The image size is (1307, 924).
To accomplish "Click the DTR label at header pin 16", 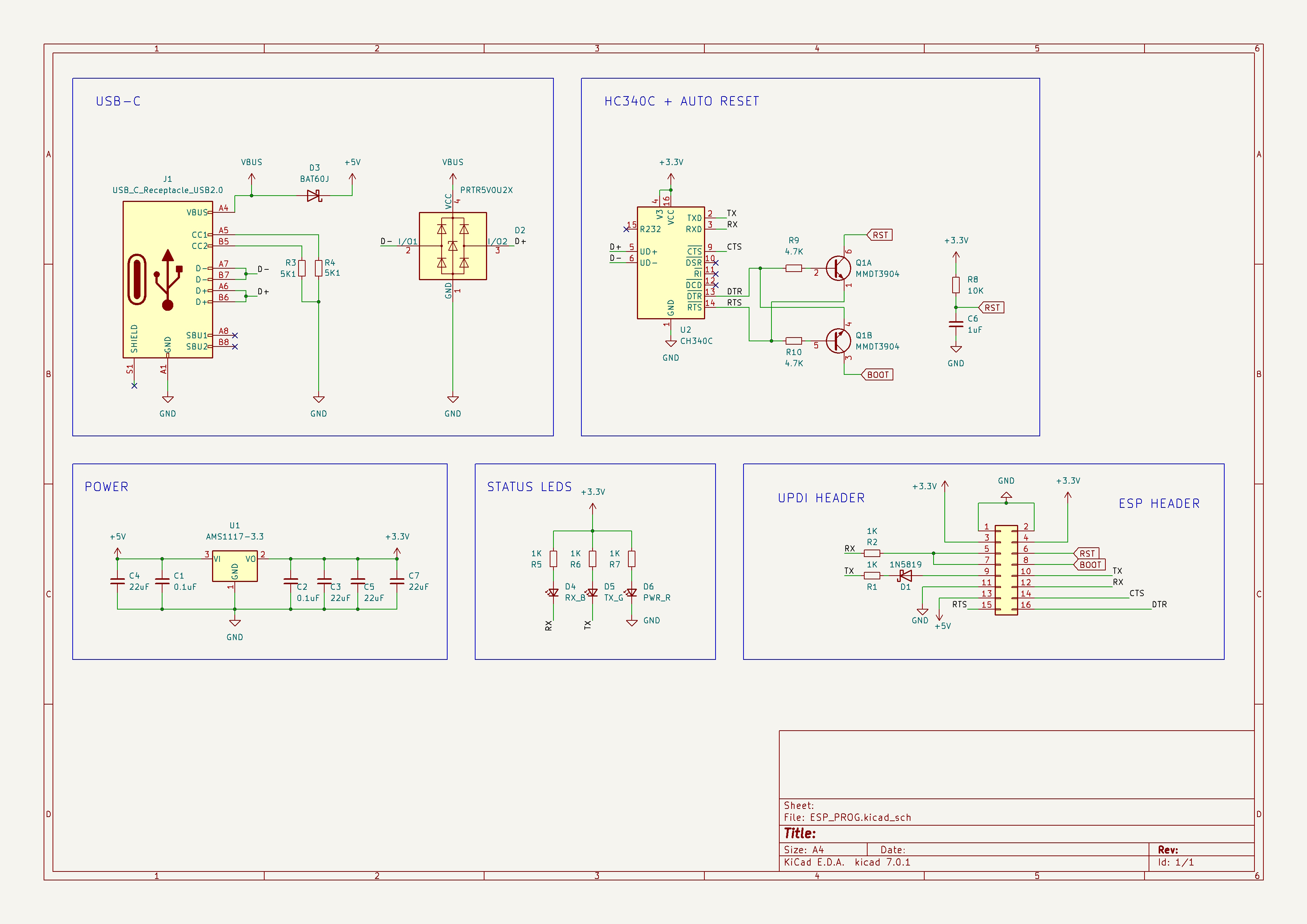I will pos(1159,604).
